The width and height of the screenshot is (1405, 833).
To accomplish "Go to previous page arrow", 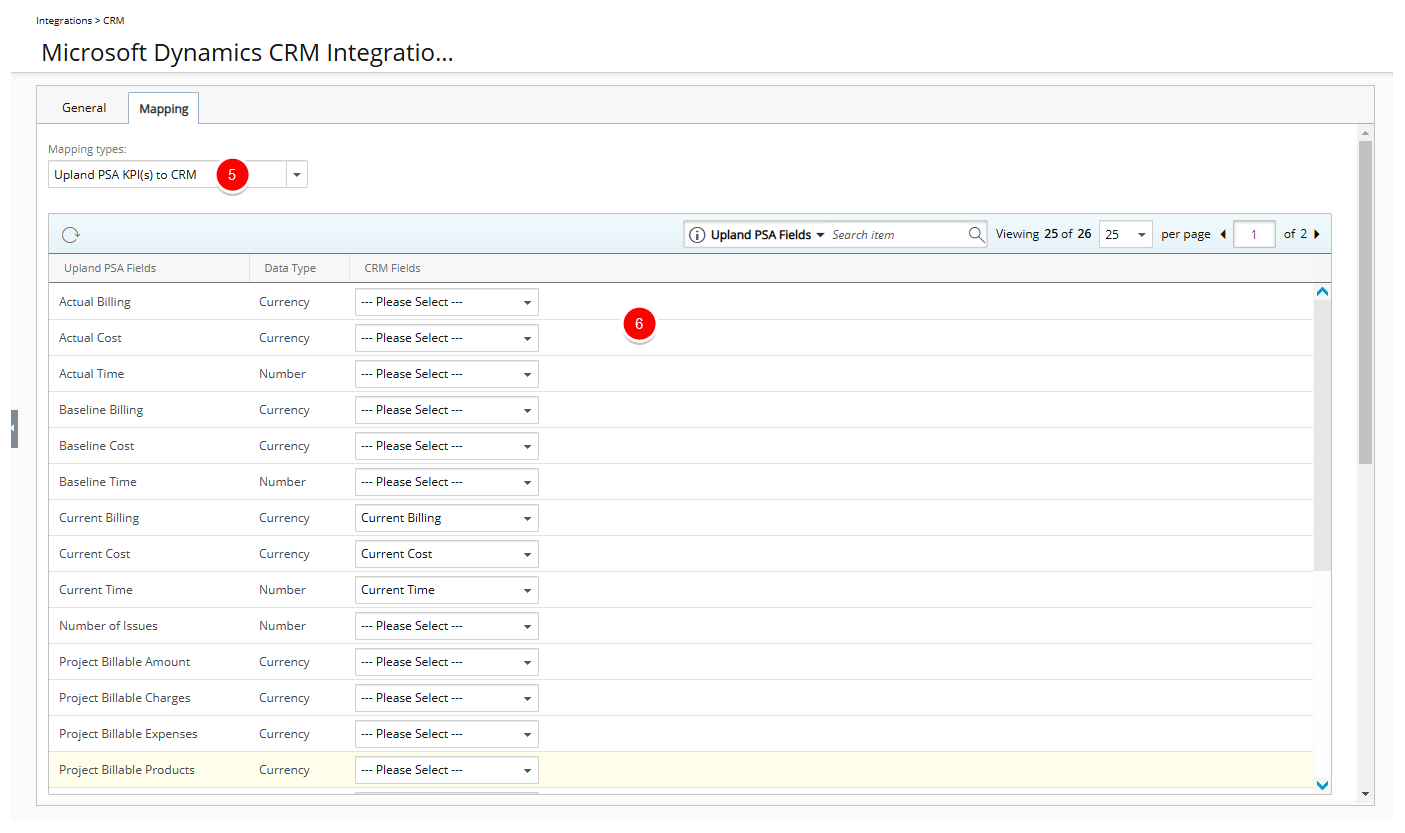I will 1223,234.
